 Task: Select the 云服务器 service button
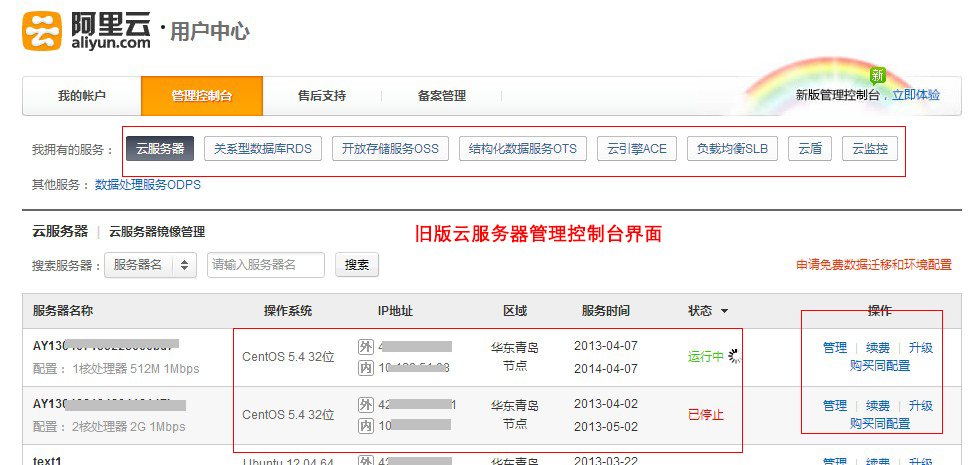pyautogui.click(x=160, y=149)
